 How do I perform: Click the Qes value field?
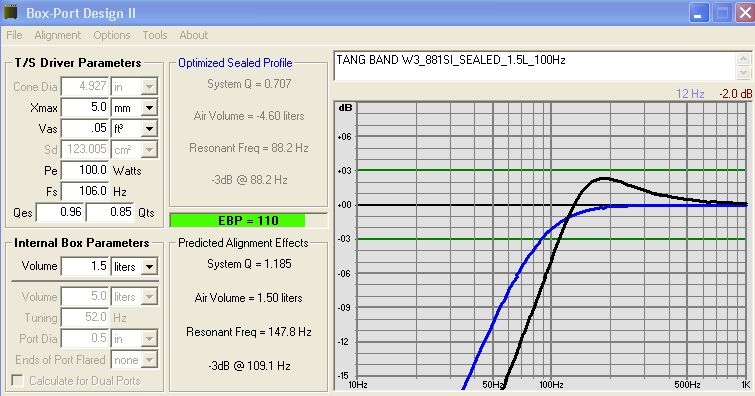click(60, 212)
